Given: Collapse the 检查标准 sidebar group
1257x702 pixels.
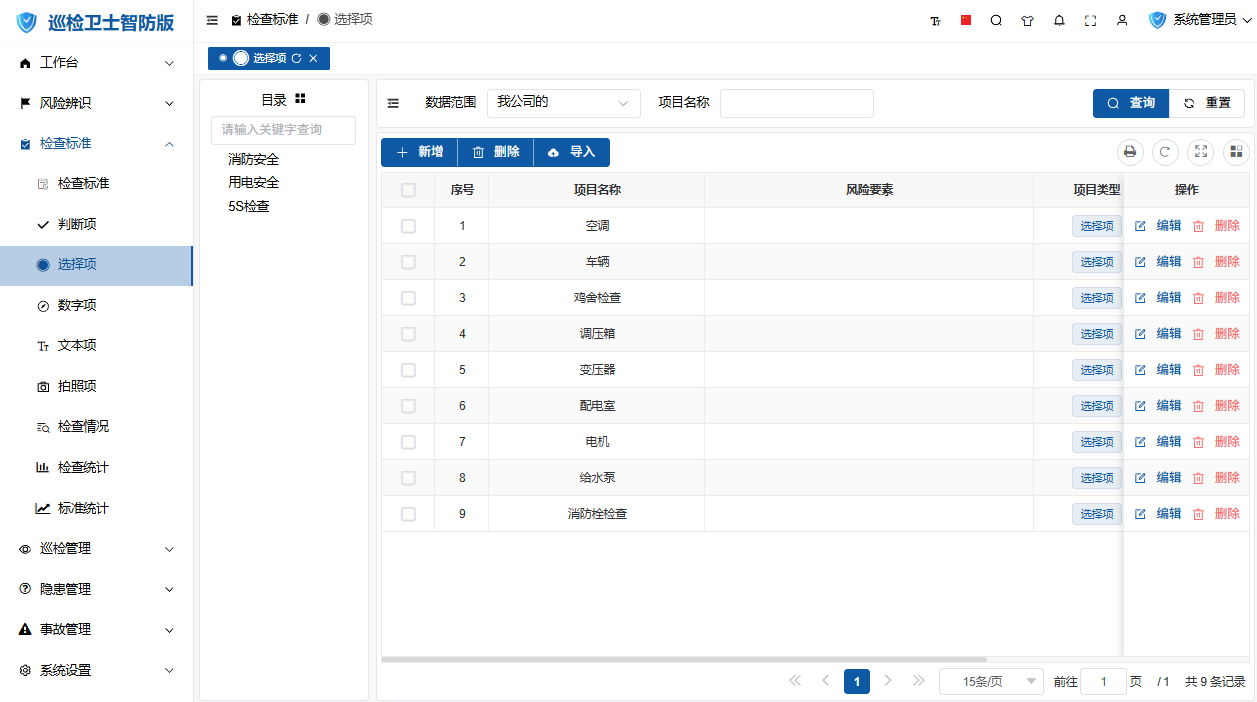Looking at the screenshot, I should coord(96,144).
